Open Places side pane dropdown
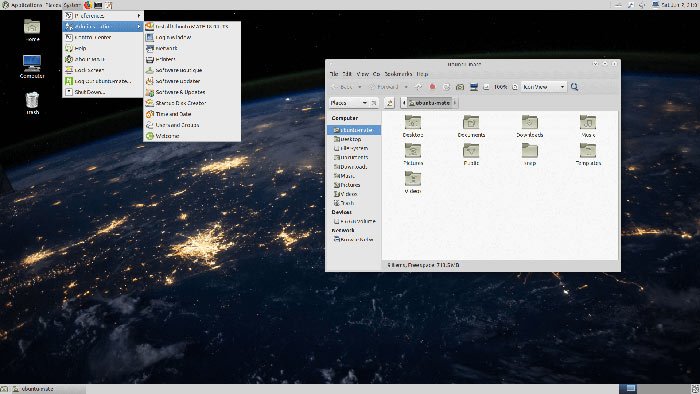This screenshot has width=700, height=394. pos(348,103)
